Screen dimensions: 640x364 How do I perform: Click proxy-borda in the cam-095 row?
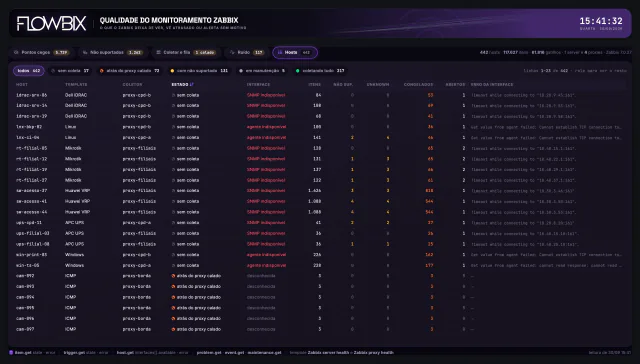point(137,308)
